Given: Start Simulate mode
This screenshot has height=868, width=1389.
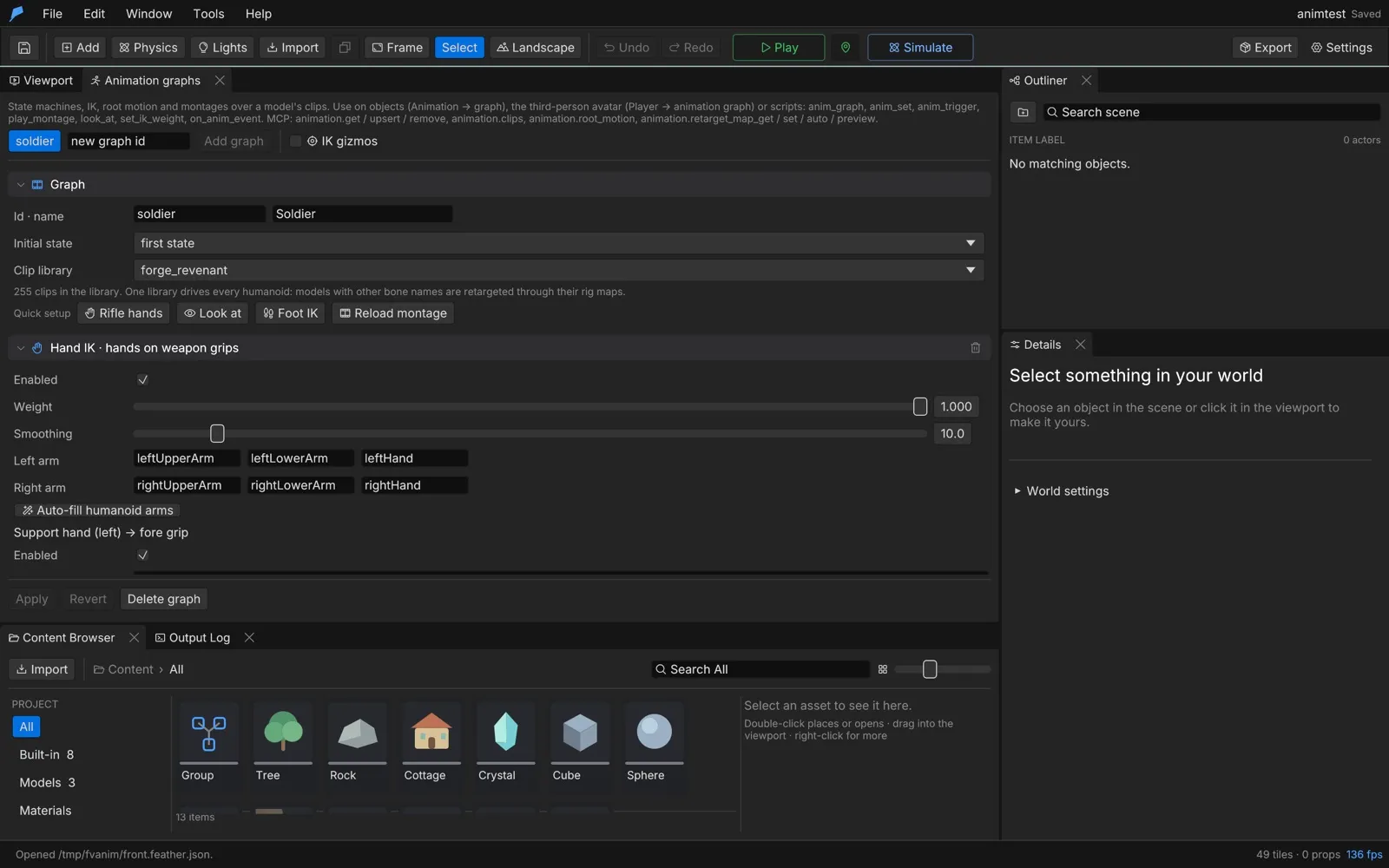Looking at the screenshot, I should tap(920, 48).
